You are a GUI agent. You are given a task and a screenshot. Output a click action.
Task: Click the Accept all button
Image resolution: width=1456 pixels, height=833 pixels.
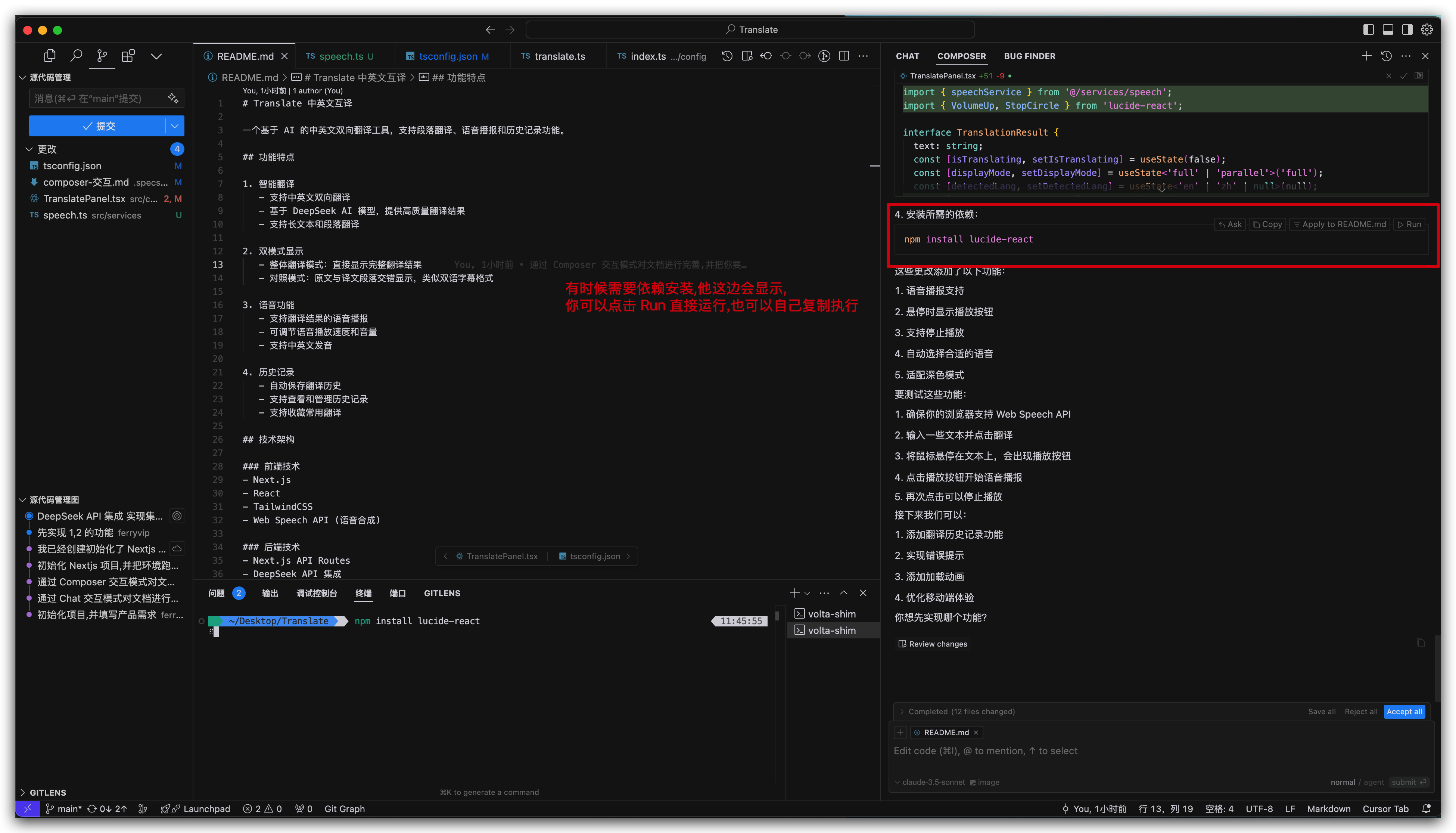click(x=1404, y=711)
